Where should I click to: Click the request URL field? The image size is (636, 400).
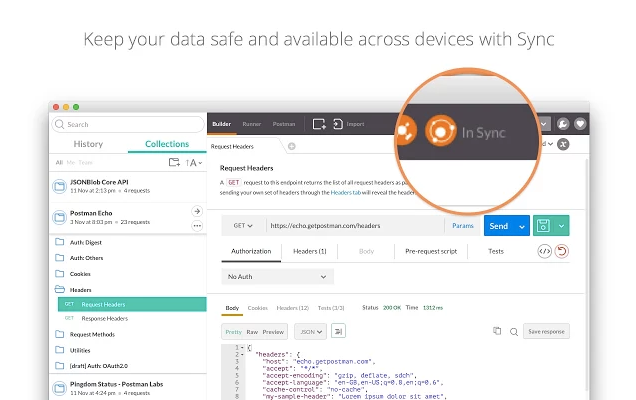tap(355, 226)
